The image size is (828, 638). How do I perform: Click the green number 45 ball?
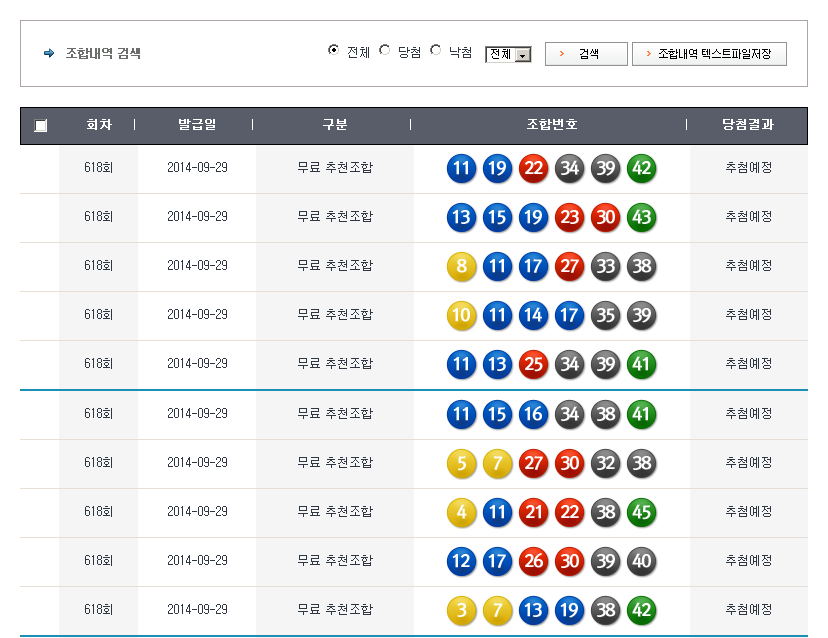[641, 511]
